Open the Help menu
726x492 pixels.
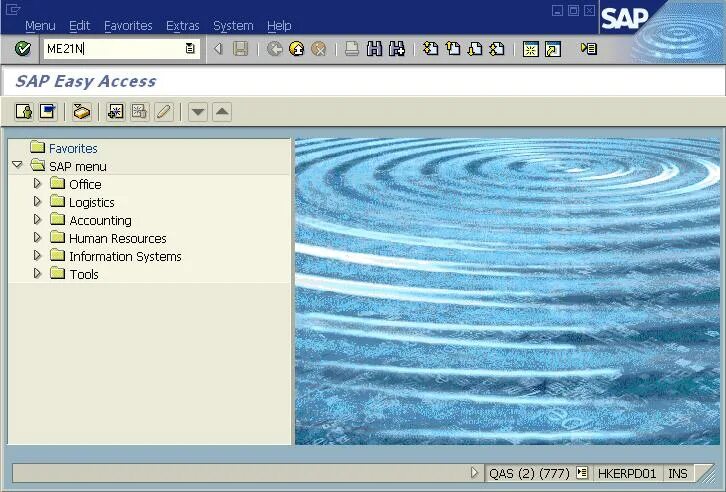(279, 25)
